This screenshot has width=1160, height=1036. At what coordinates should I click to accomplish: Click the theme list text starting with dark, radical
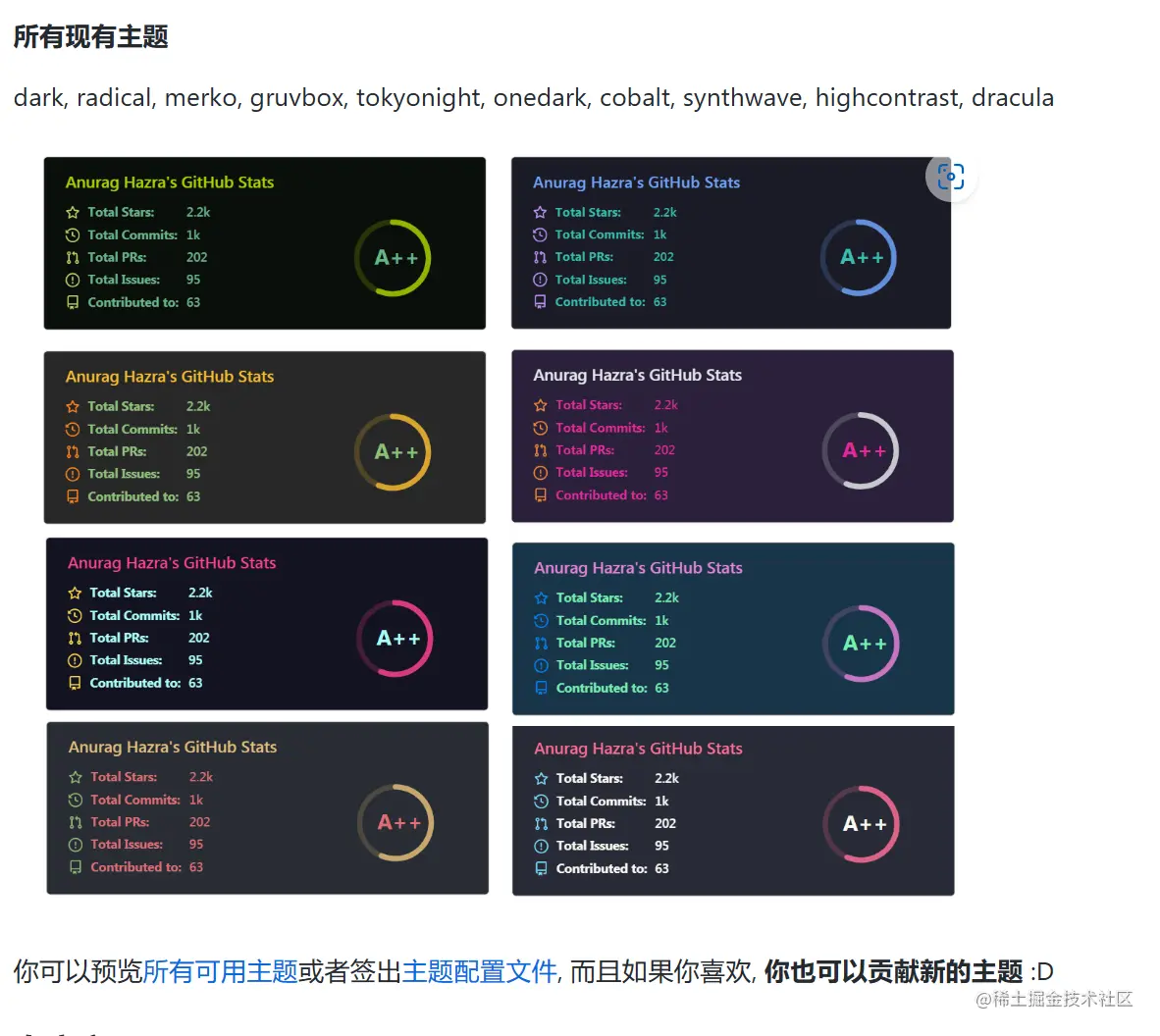point(534,97)
